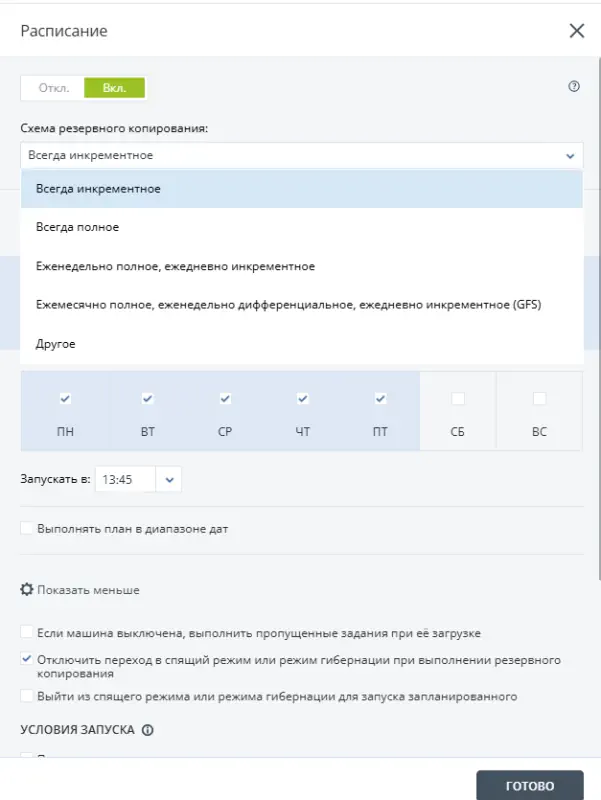Viewport: 601px width, 800px height.
Task: Uncheck the ПН weekday checkbox
Action: [x=65, y=396]
